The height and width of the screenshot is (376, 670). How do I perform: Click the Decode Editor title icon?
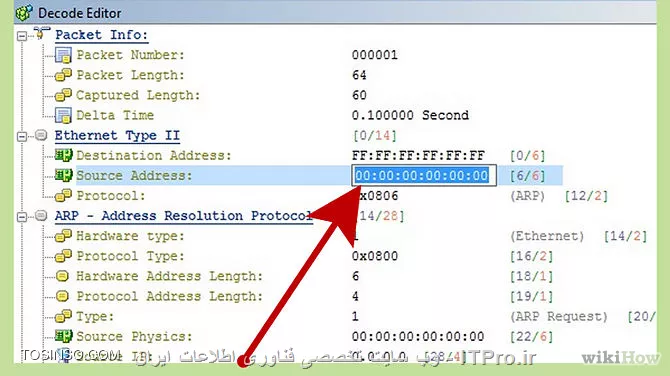coord(24,13)
